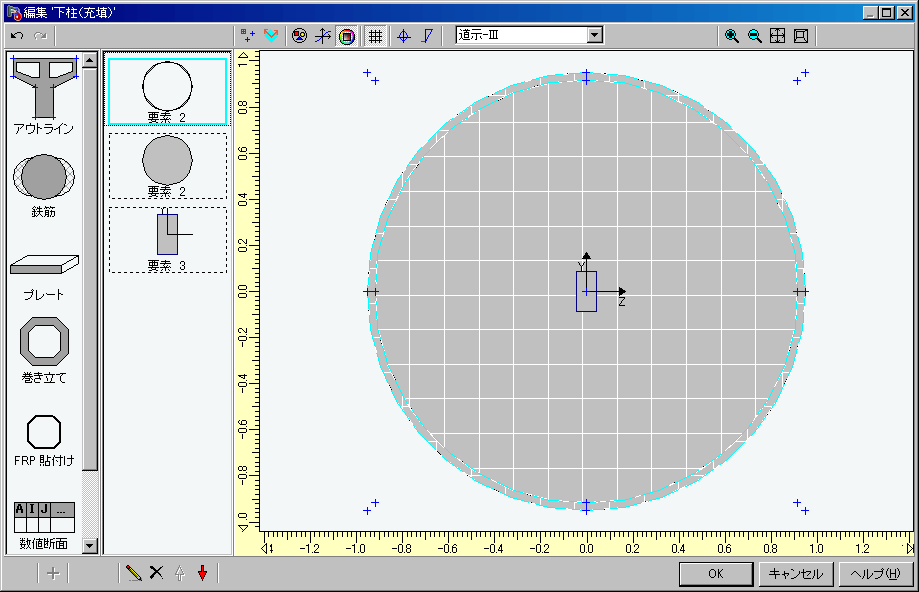Click the zoom out magnifier icon

pos(755,36)
